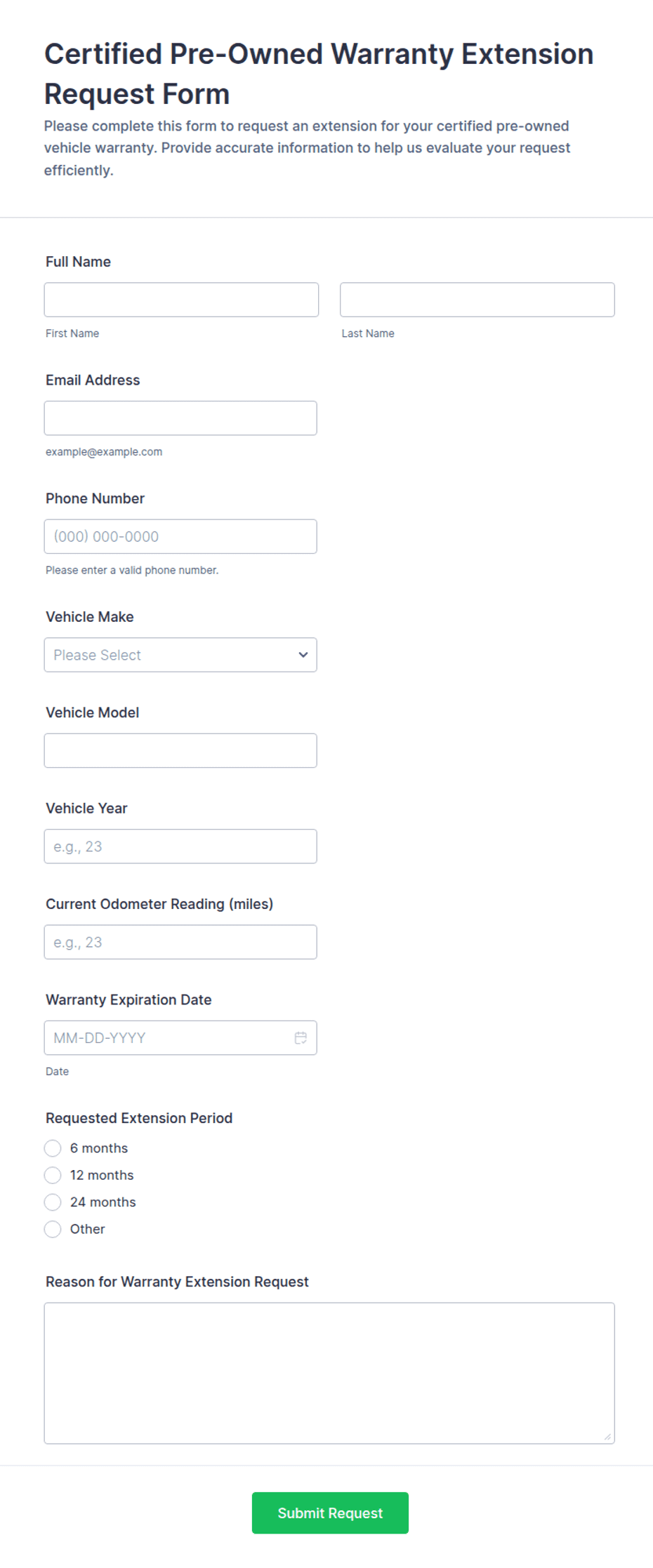Screen dimensions: 653x1568
Task: Select the 6 months radio option
Action: point(53,1148)
